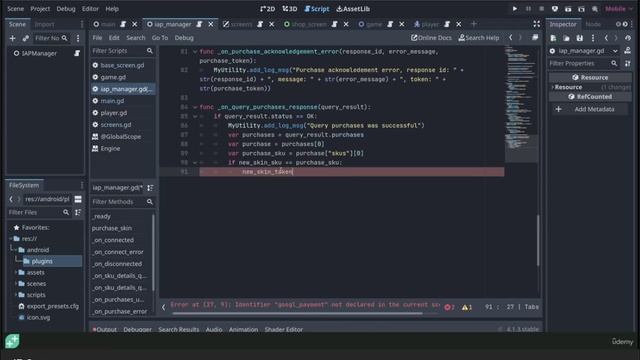Add a new node with plus icon
This screenshot has height=360, width=640.
[x=13, y=38]
